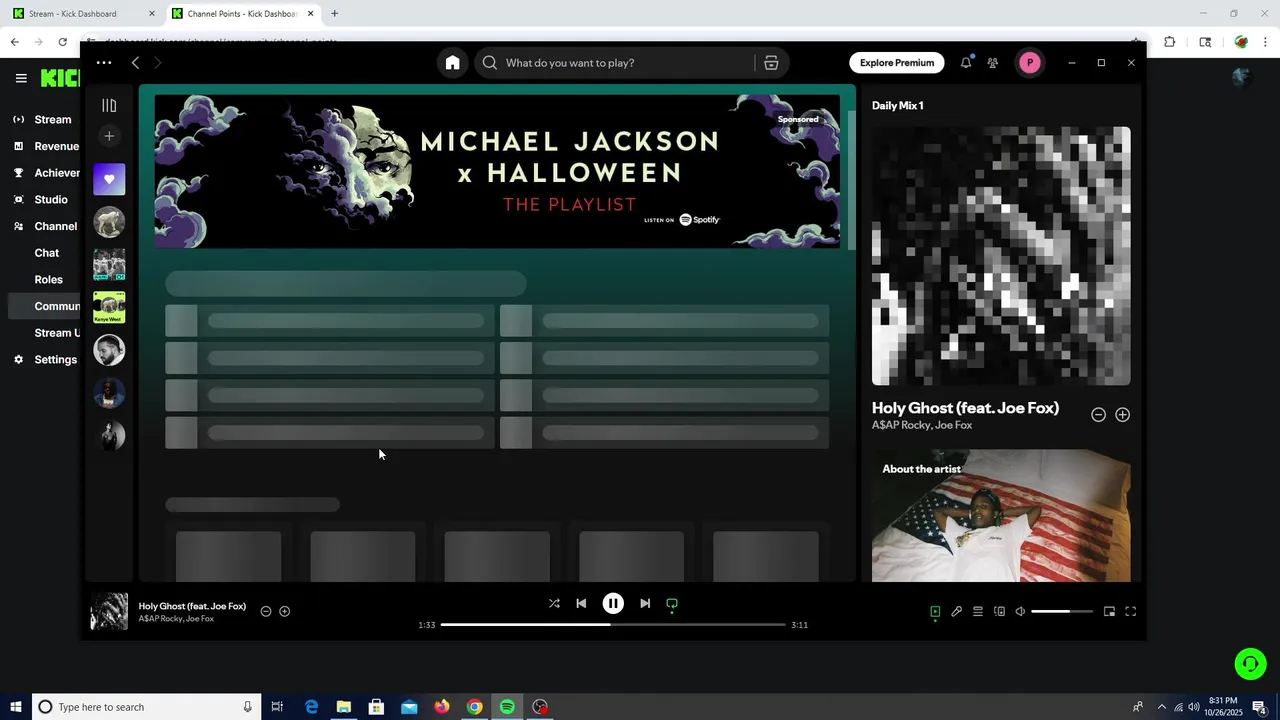
Task: Skip to the previous track
Action: point(581,604)
